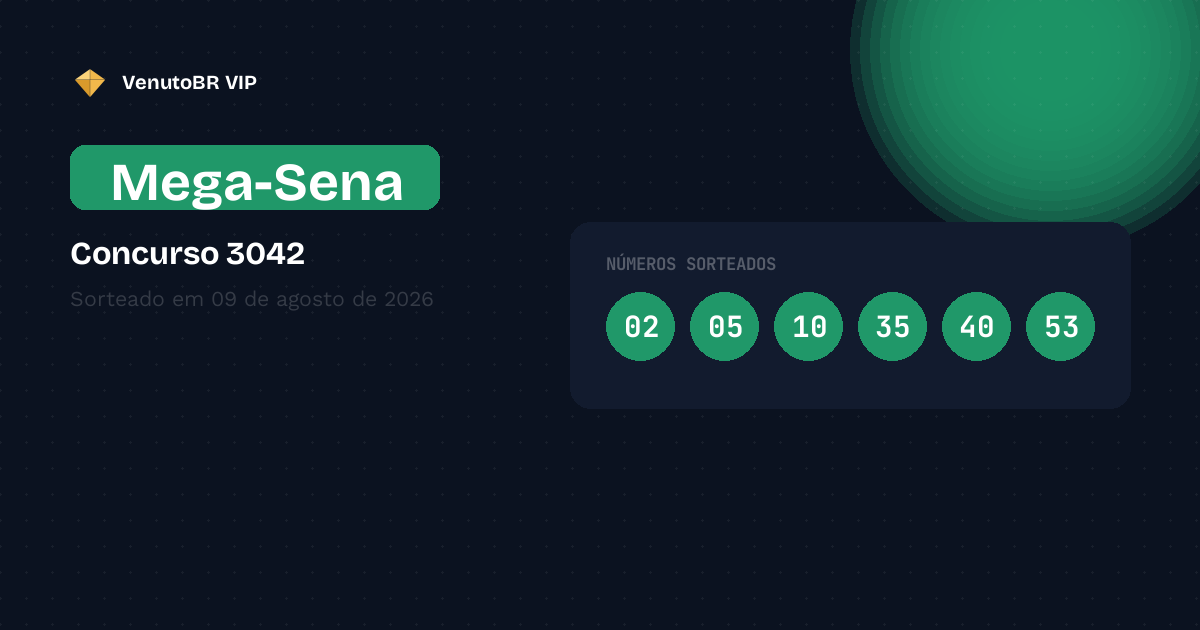Image resolution: width=1200 pixels, height=630 pixels.
Task: Click the VIP word beside VenutoBR
Action: pyautogui.click(x=242, y=83)
